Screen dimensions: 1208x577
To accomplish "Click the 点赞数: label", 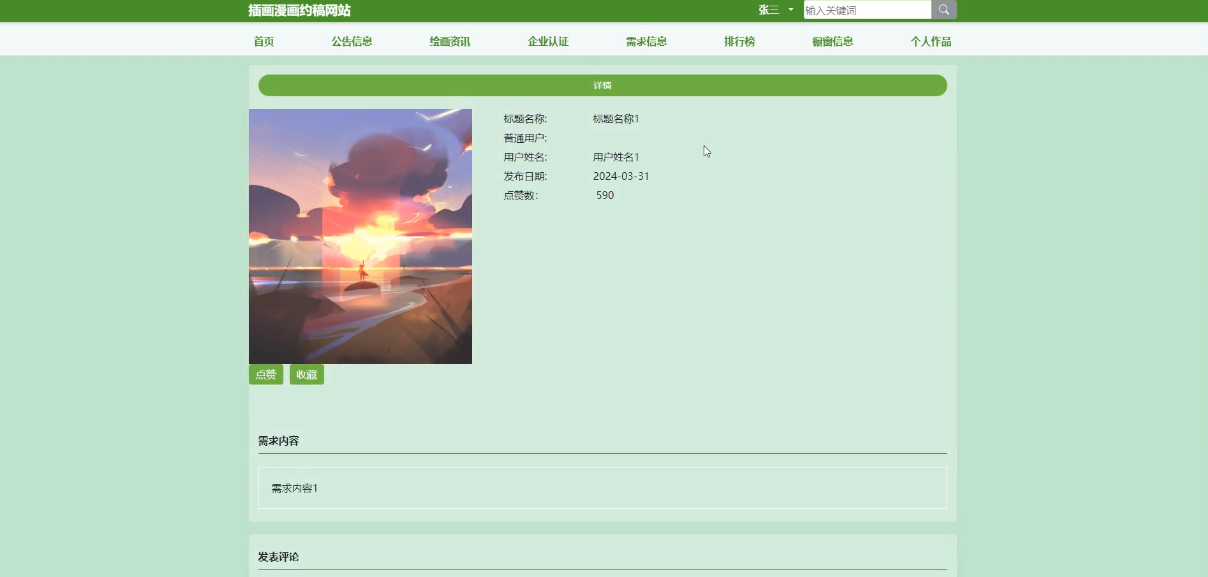I will pos(521,195).
